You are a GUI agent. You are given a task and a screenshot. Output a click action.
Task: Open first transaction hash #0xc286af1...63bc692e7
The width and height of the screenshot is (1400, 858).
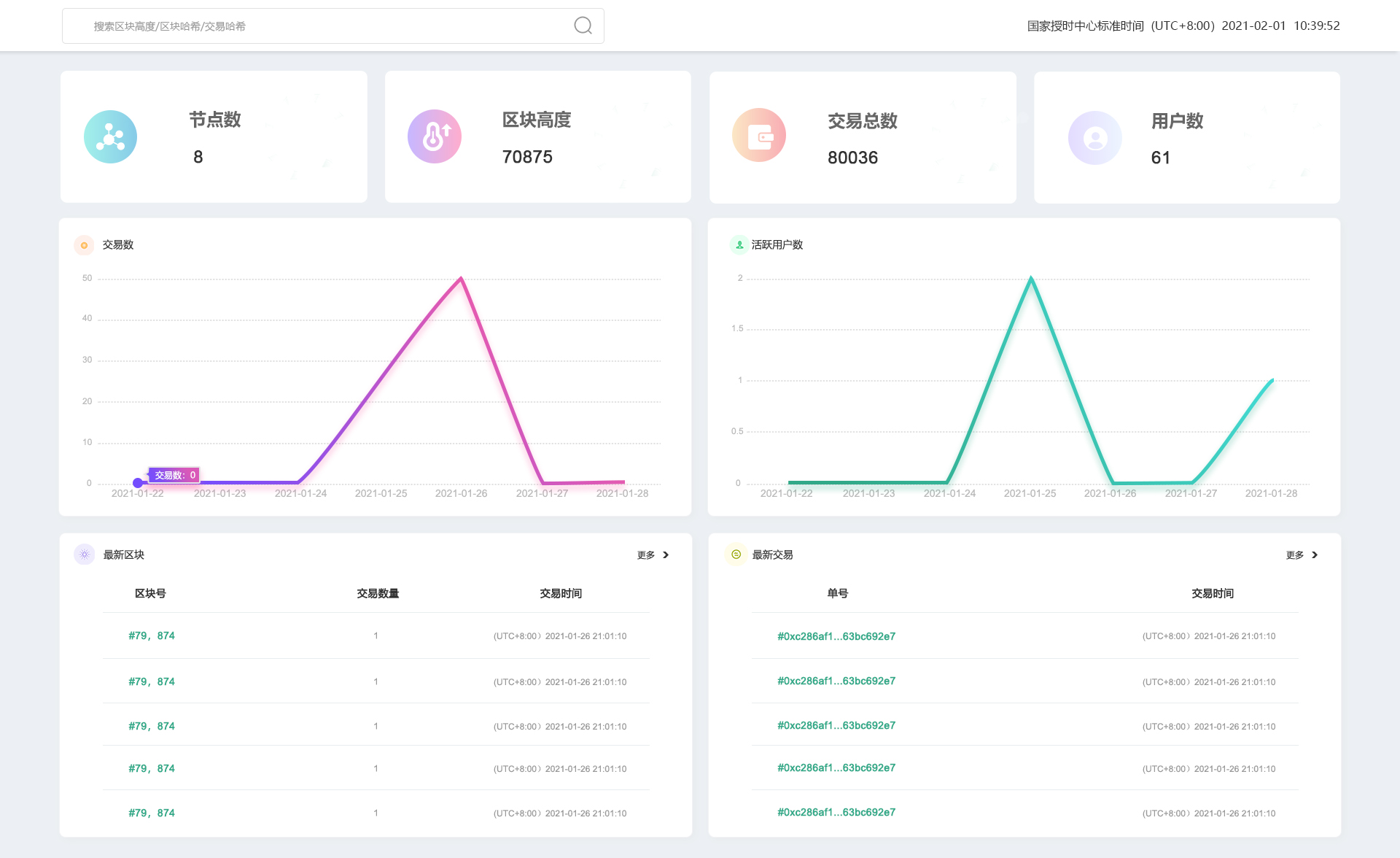(x=836, y=636)
